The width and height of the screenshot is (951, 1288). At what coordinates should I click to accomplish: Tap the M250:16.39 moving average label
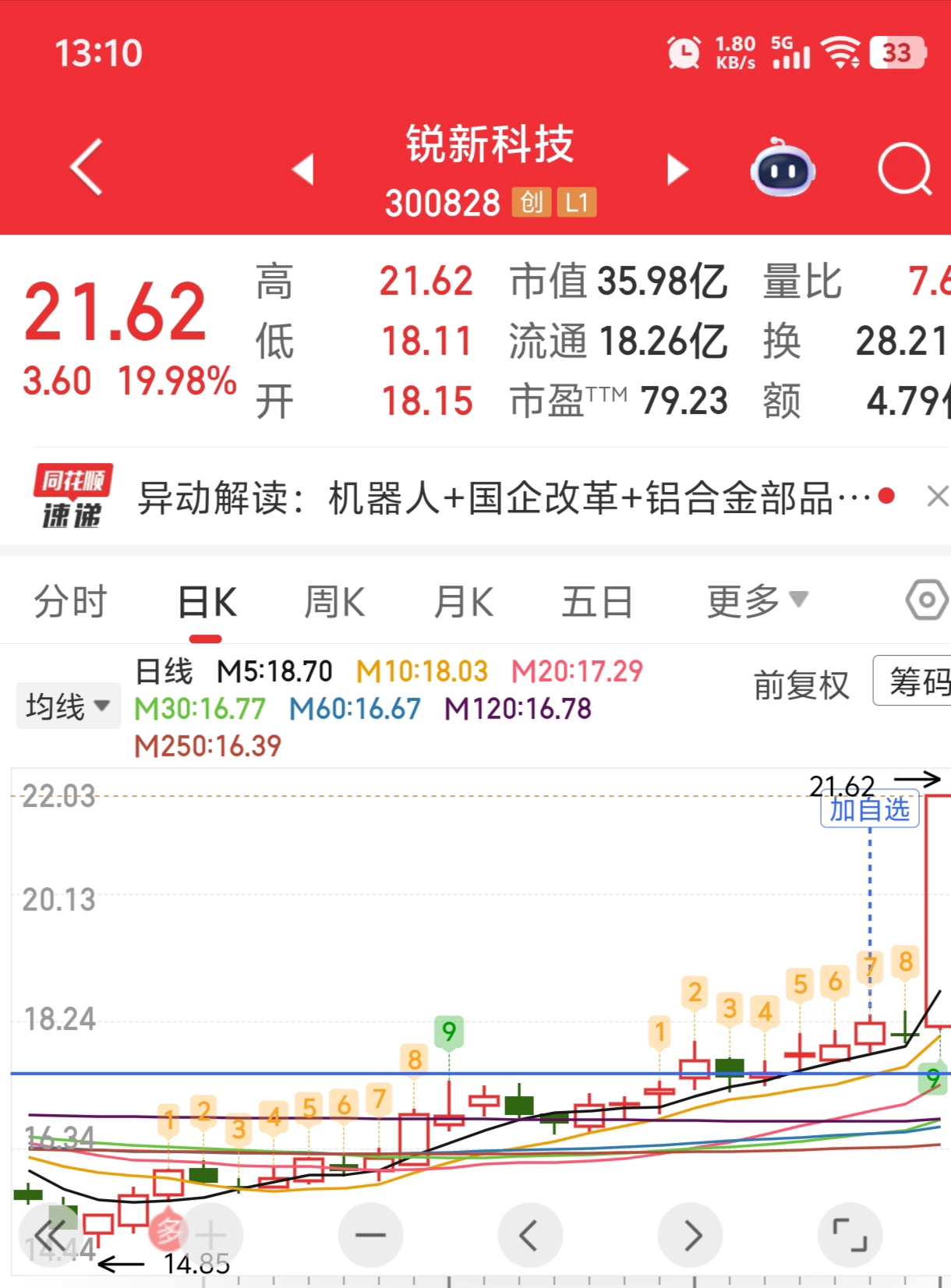click(x=207, y=746)
